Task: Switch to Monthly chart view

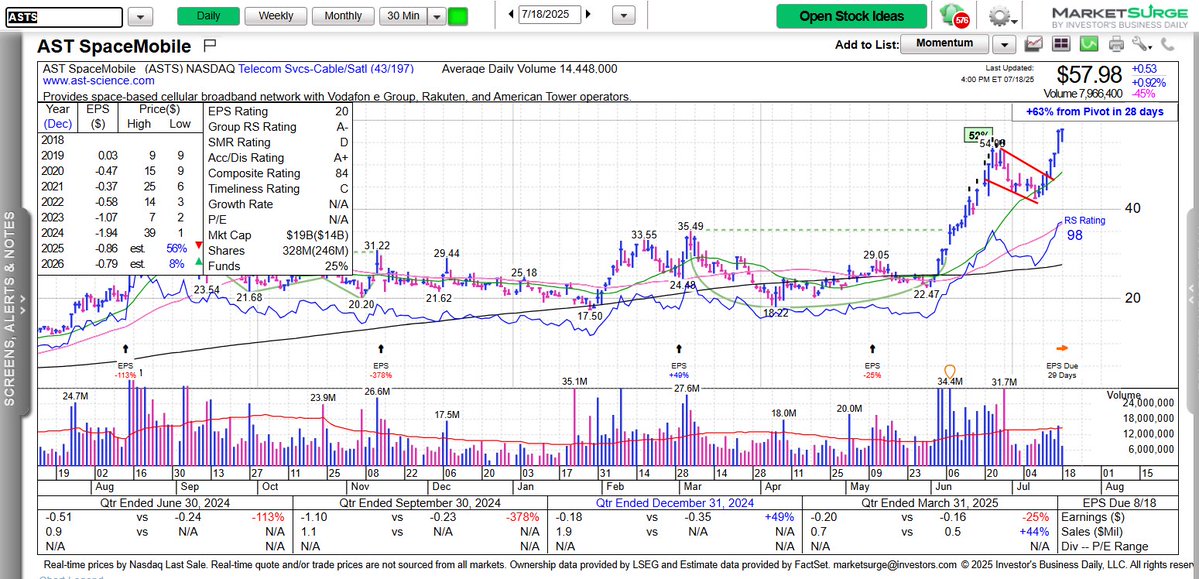Action: tap(344, 16)
